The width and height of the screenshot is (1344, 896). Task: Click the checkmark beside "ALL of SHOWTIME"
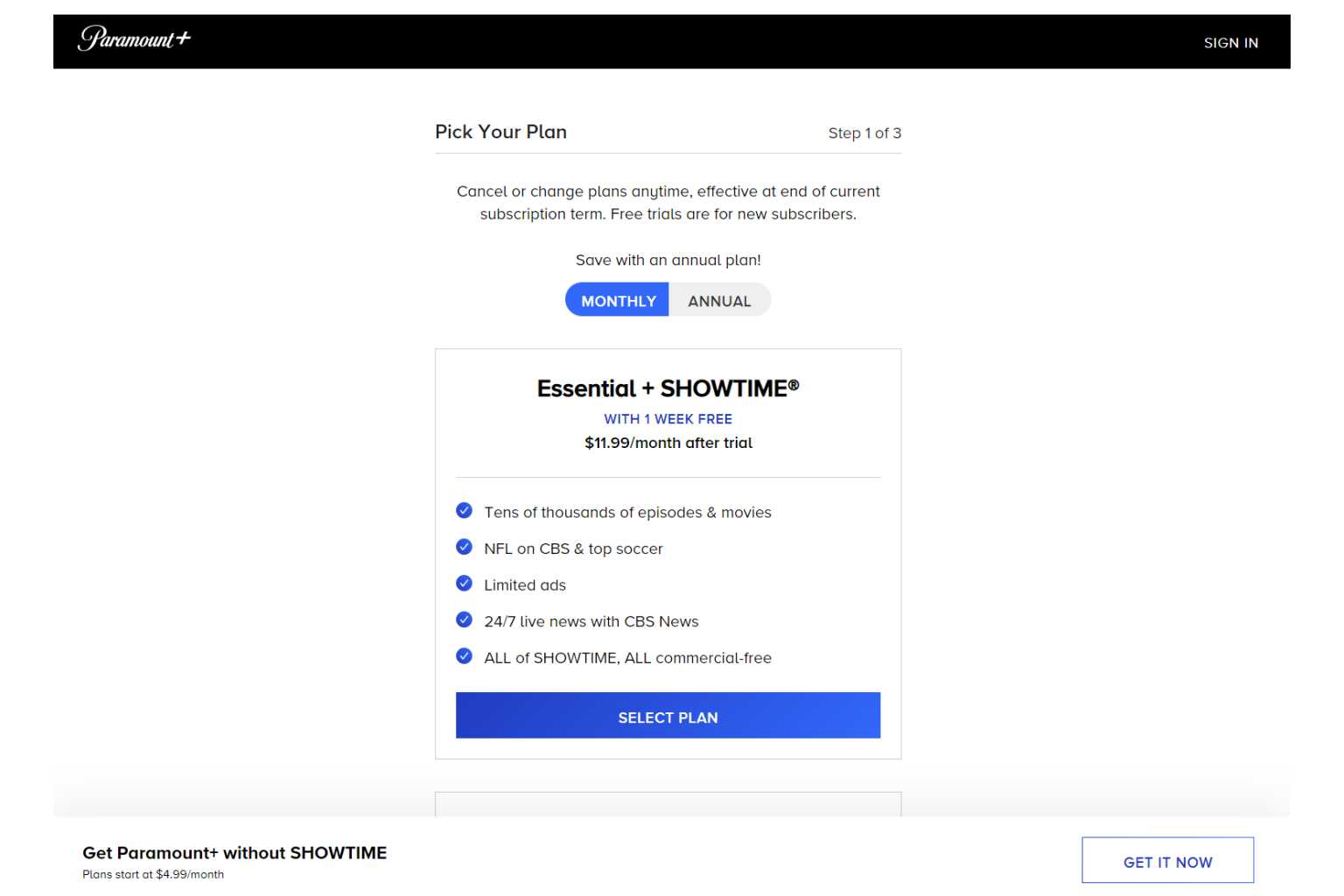pyautogui.click(x=464, y=655)
